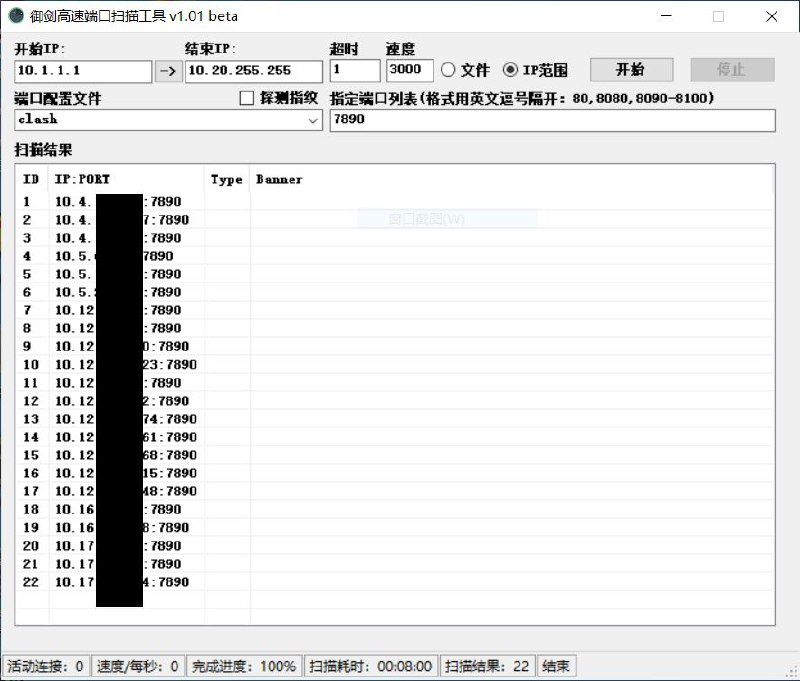Click the 超时 timeout input field

coord(355,70)
